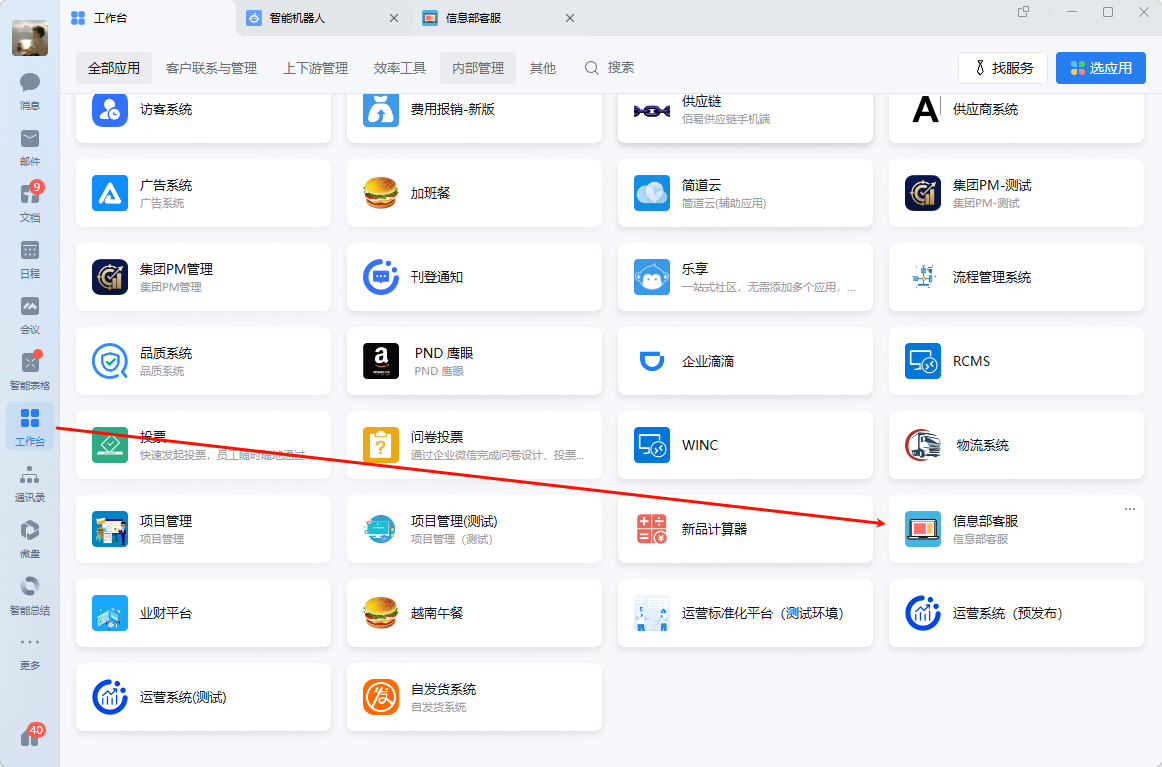Open the 邮件 mail icon
This screenshot has width=1162, height=767.
click(x=30, y=145)
